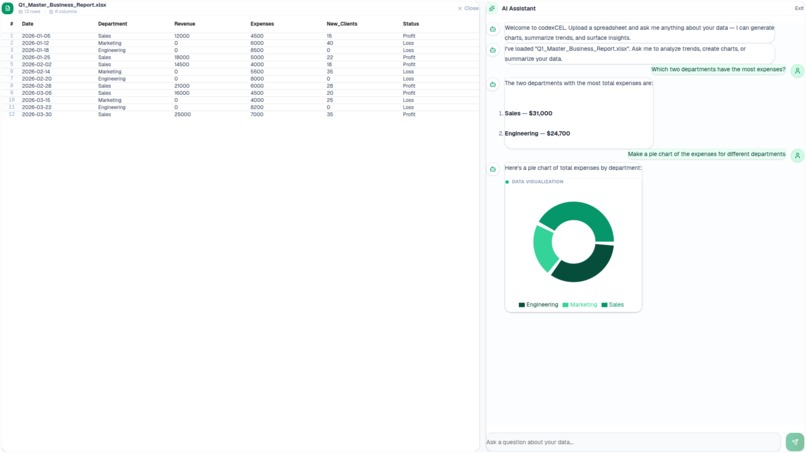Screen dimensions: 806x453
Task: Click user avatar next to pie chart request
Action: (x=797, y=156)
